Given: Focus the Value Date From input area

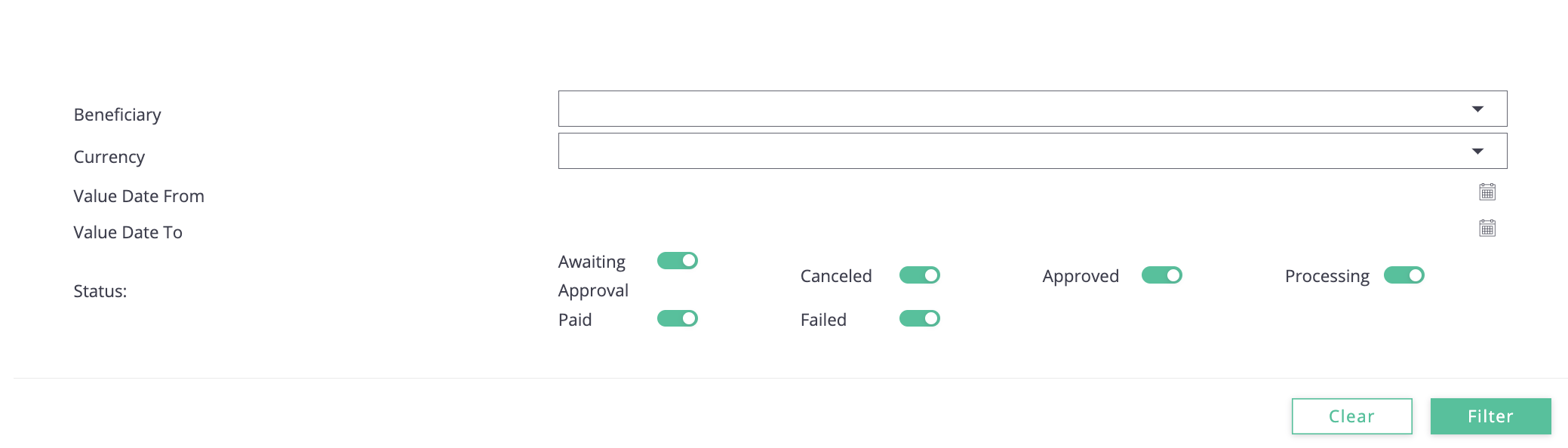Looking at the screenshot, I should (x=1015, y=192).
